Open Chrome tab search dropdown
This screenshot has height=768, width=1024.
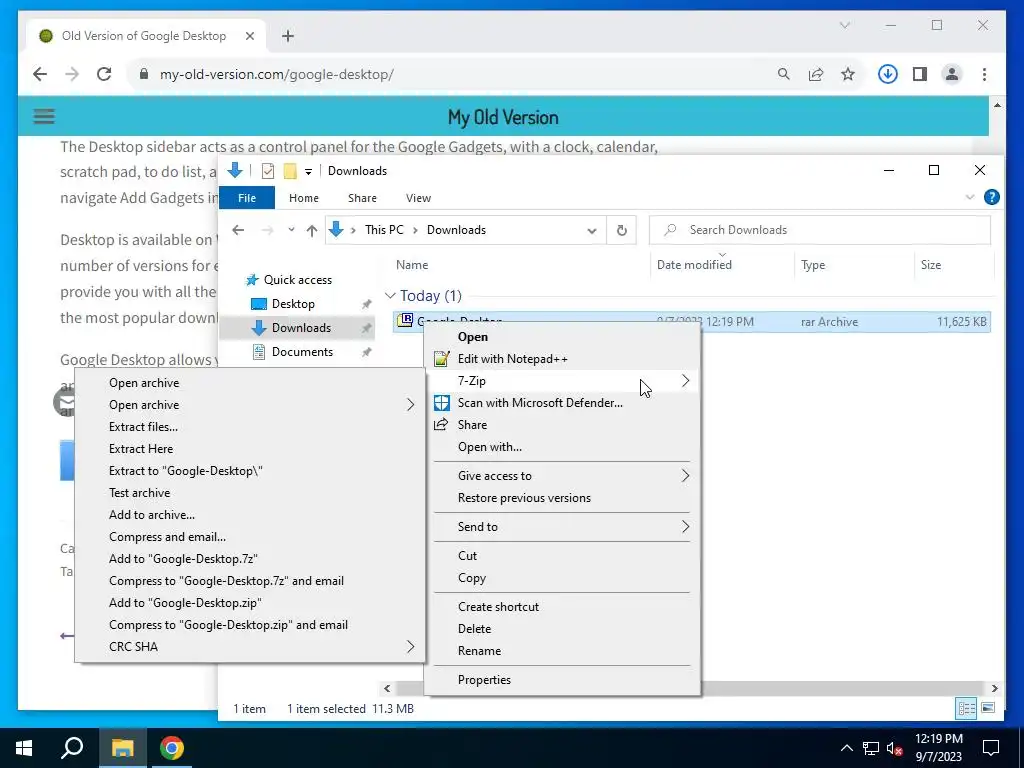point(844,25)
